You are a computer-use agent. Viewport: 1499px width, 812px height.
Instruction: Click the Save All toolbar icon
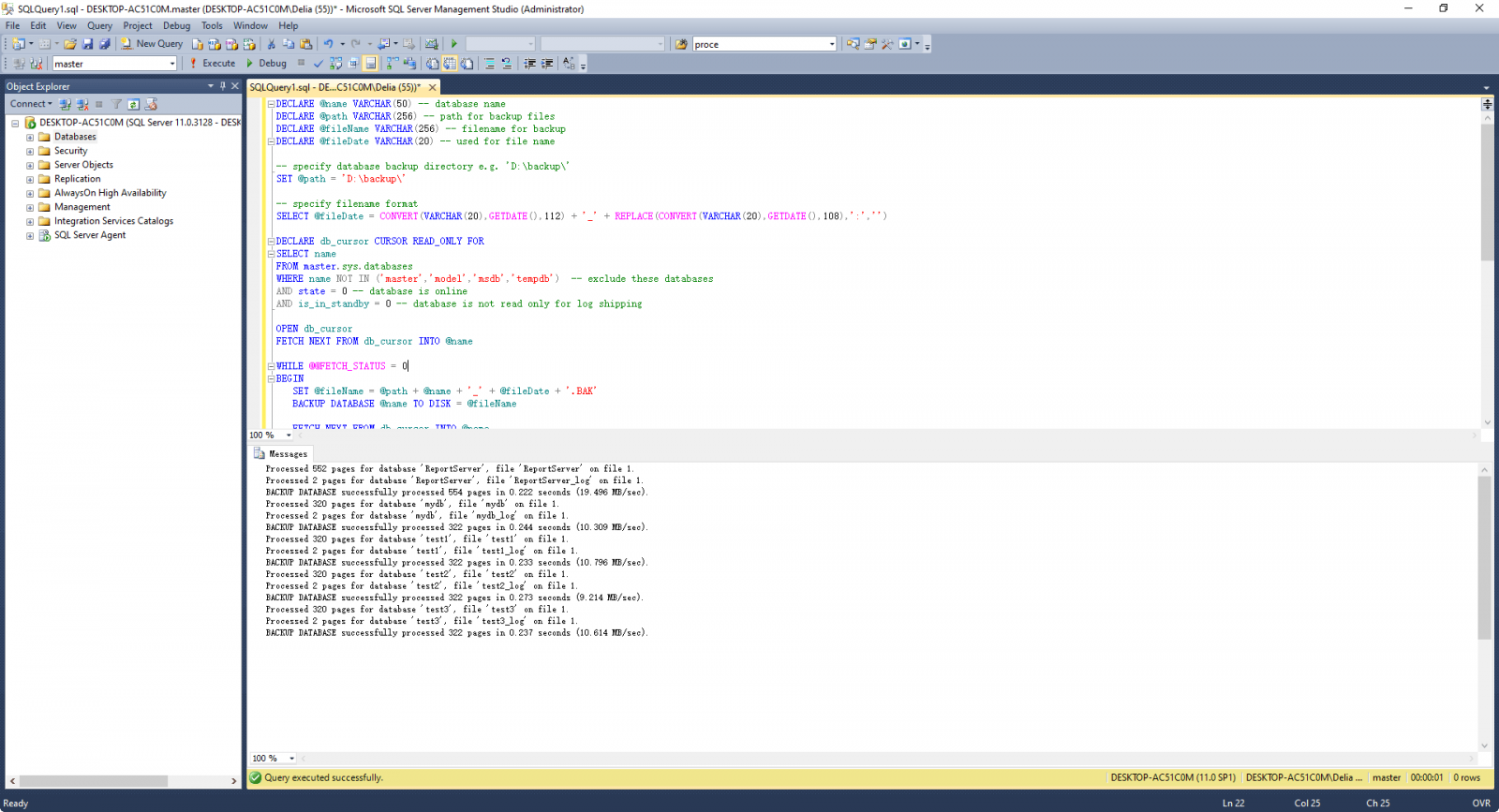click(104, 44)
